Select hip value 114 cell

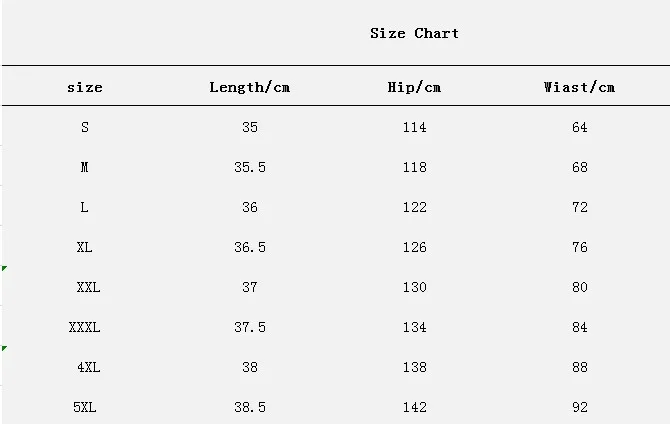tap(414, 127)
